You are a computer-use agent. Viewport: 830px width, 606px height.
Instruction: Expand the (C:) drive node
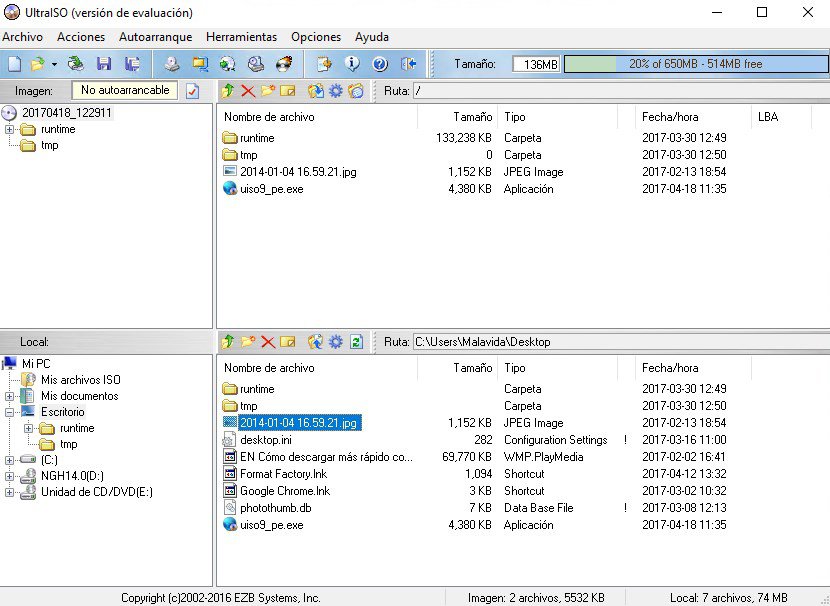10,460
